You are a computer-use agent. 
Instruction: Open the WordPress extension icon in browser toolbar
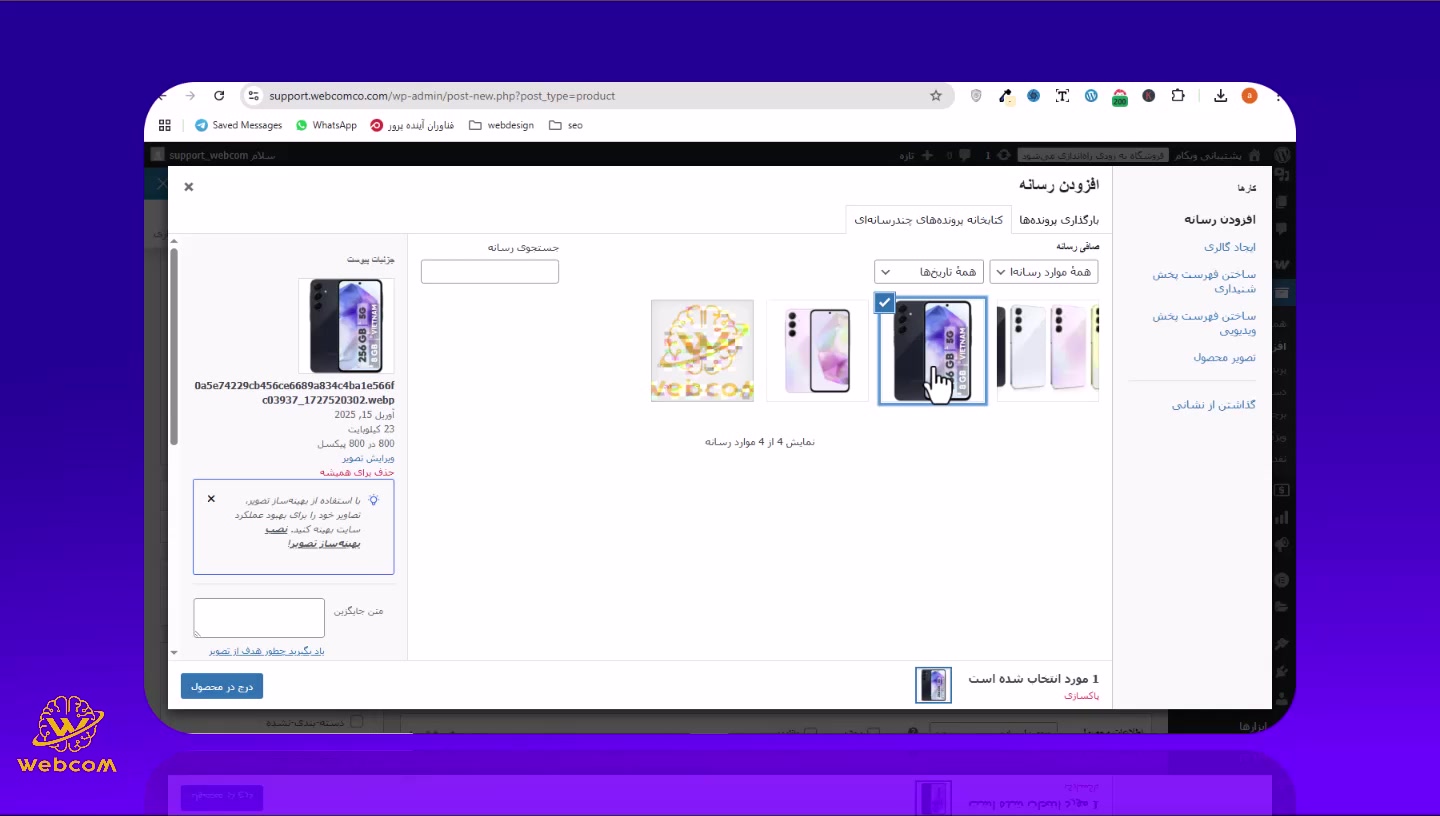[1091, 96]
